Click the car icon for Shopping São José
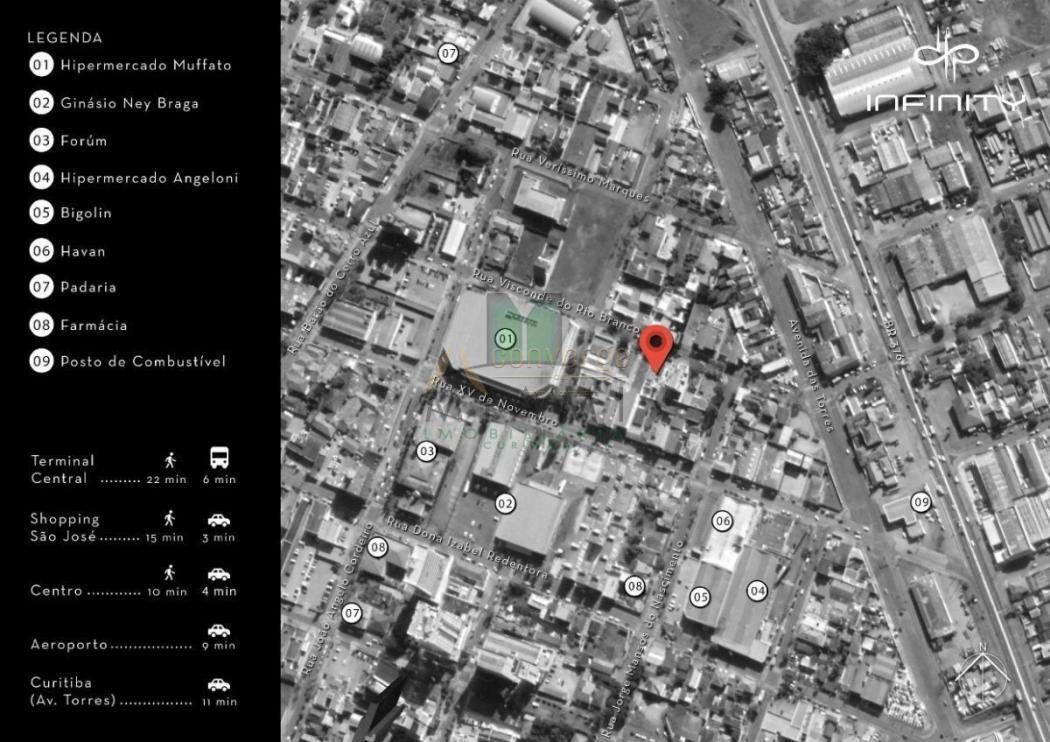Screen dimensions: 1050x742 click(219, 520)
